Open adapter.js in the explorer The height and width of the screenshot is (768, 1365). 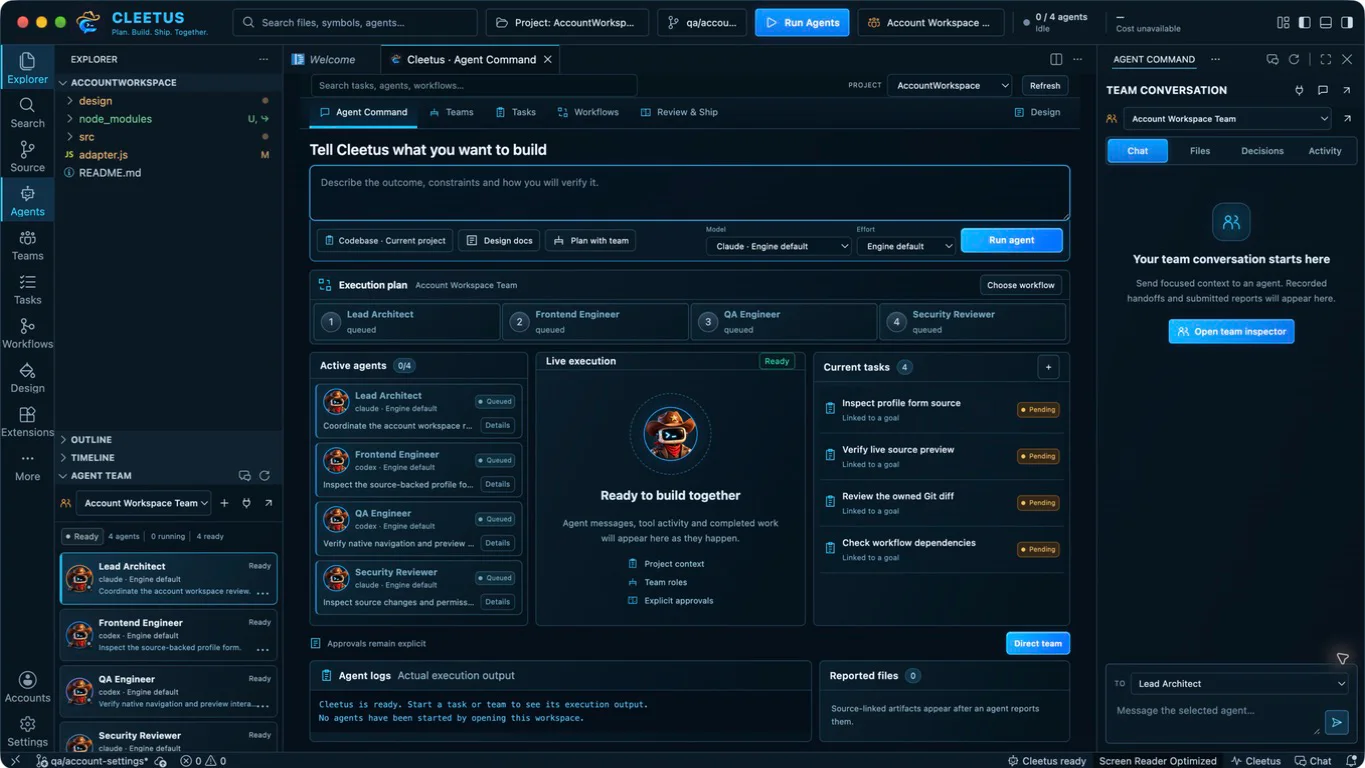(x=103, y=155)
